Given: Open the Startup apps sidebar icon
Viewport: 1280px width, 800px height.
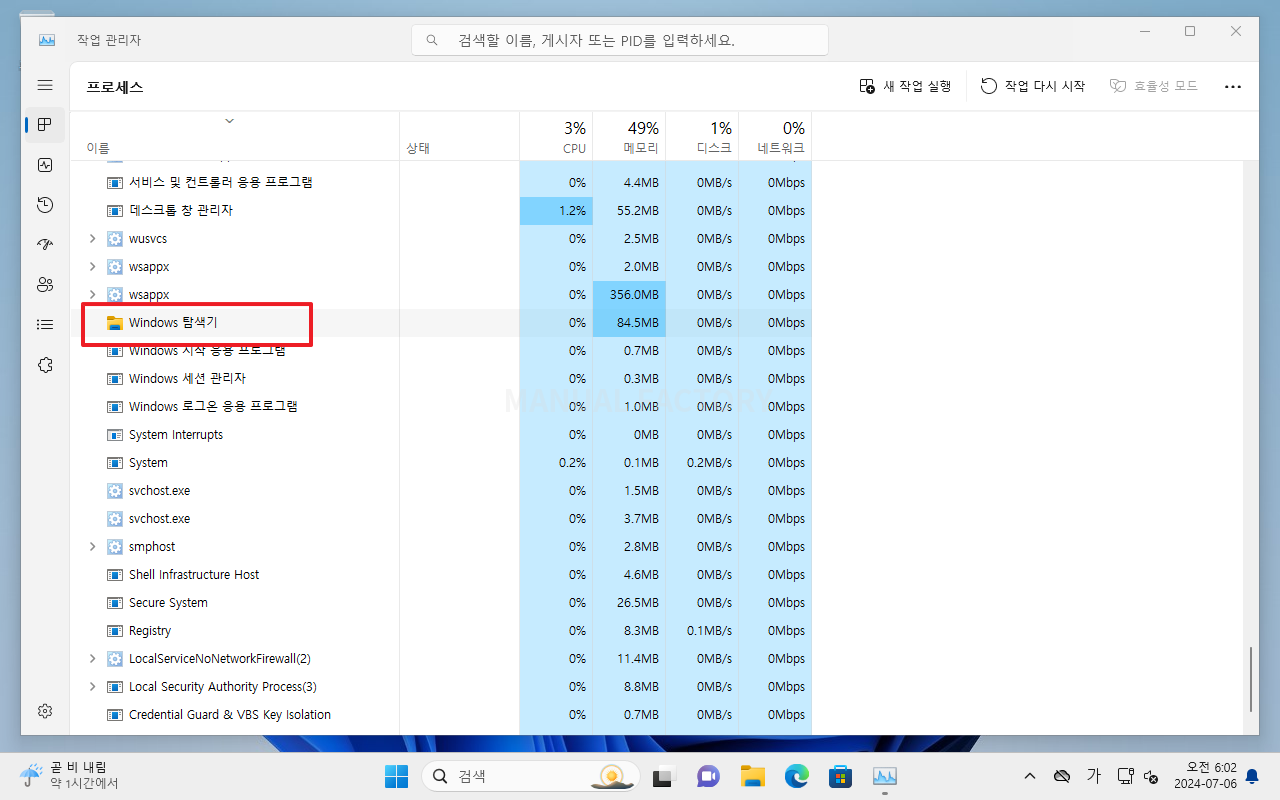Looking at the screenshot, I should (x=45, y=245).
